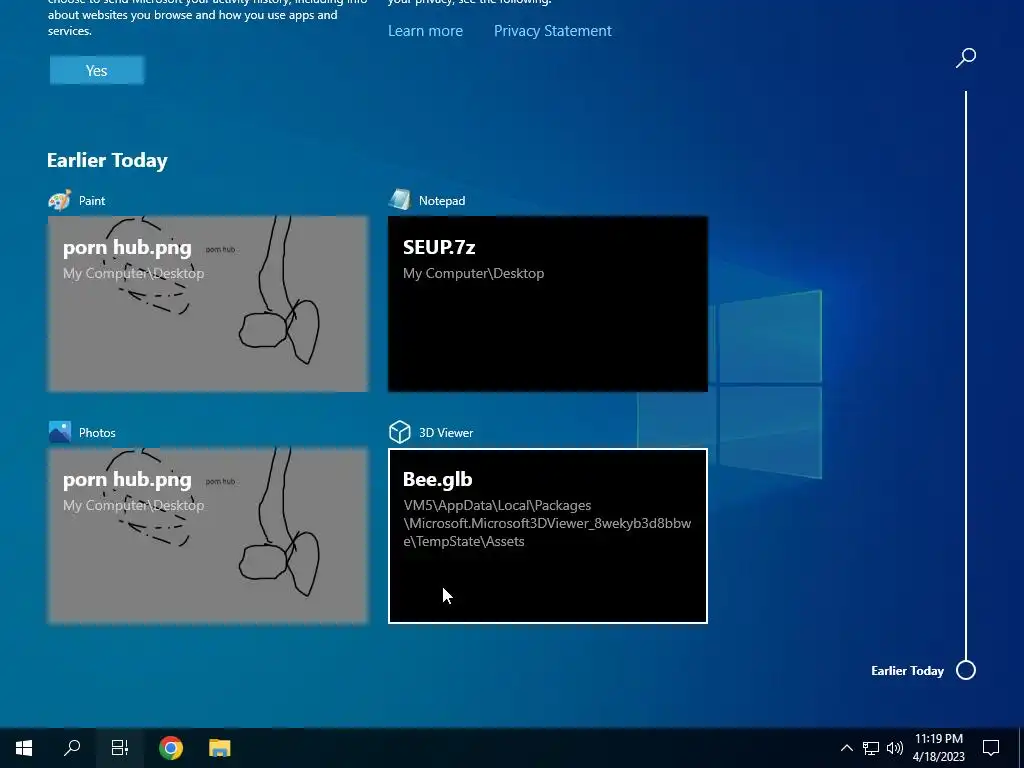Screen dimensions: 1024x768
Task: Click the Earlier Today section heading
Action: point(107,160)
